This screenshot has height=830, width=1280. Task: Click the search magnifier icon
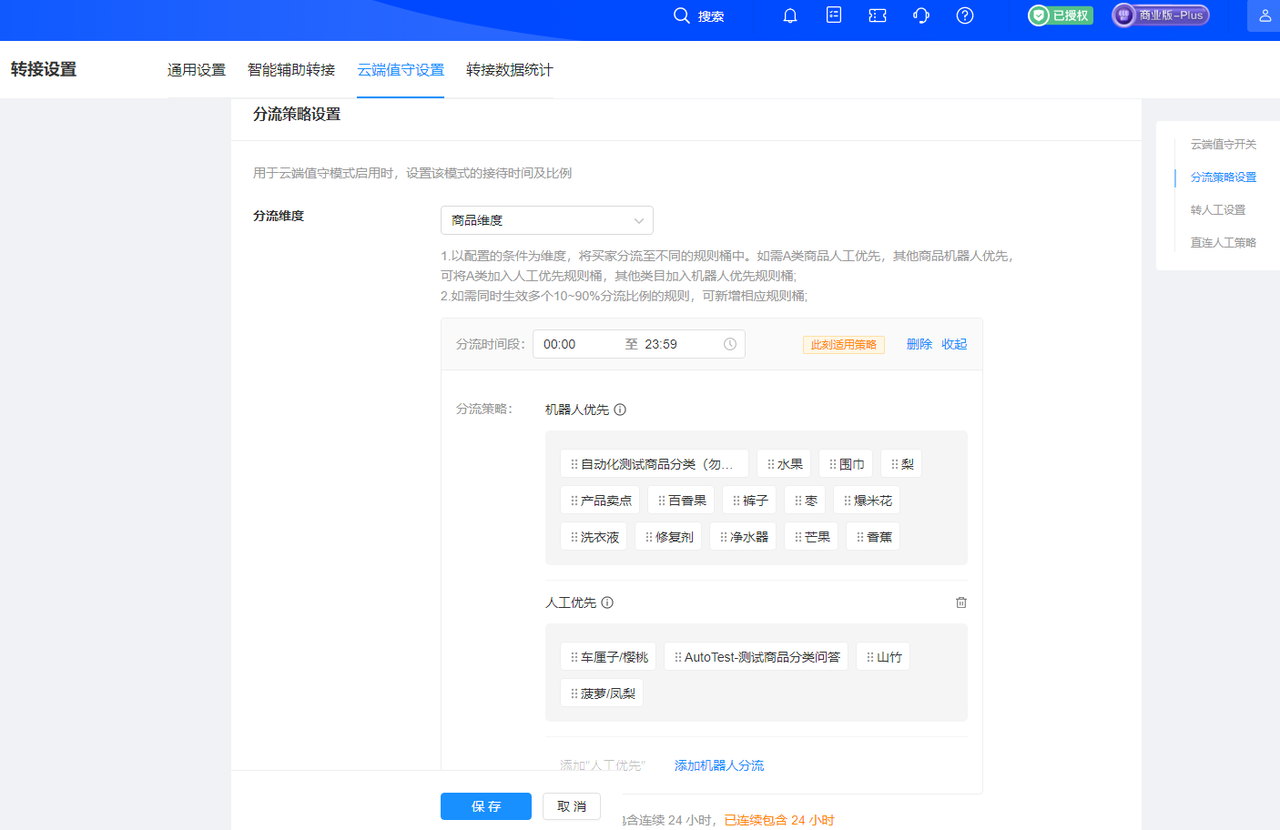(681, 15)
